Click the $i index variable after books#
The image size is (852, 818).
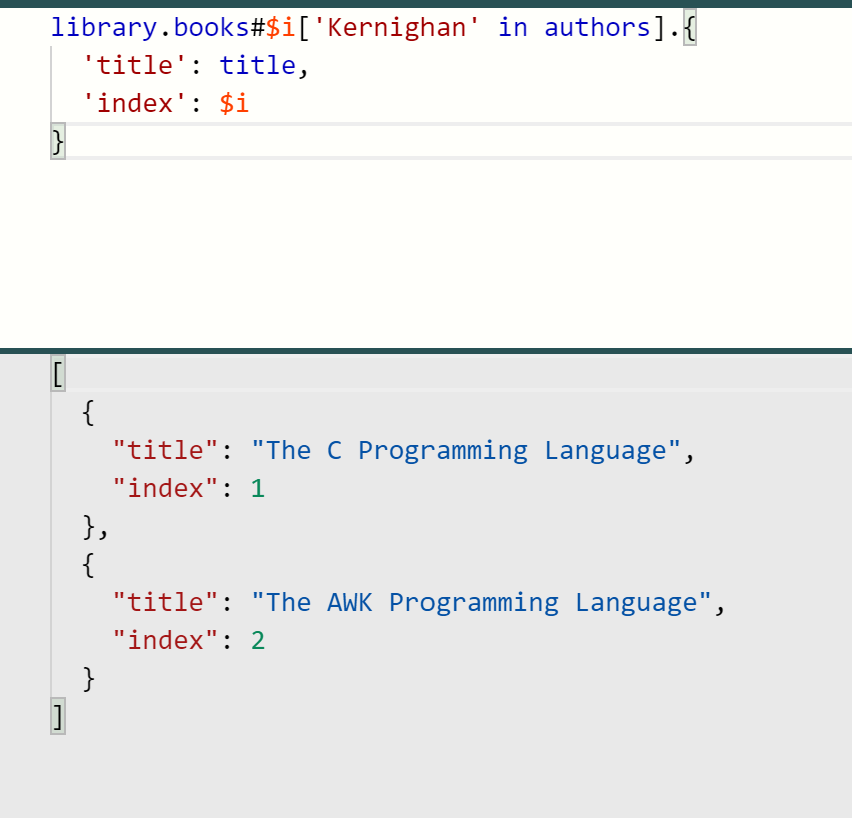point(280,27)
